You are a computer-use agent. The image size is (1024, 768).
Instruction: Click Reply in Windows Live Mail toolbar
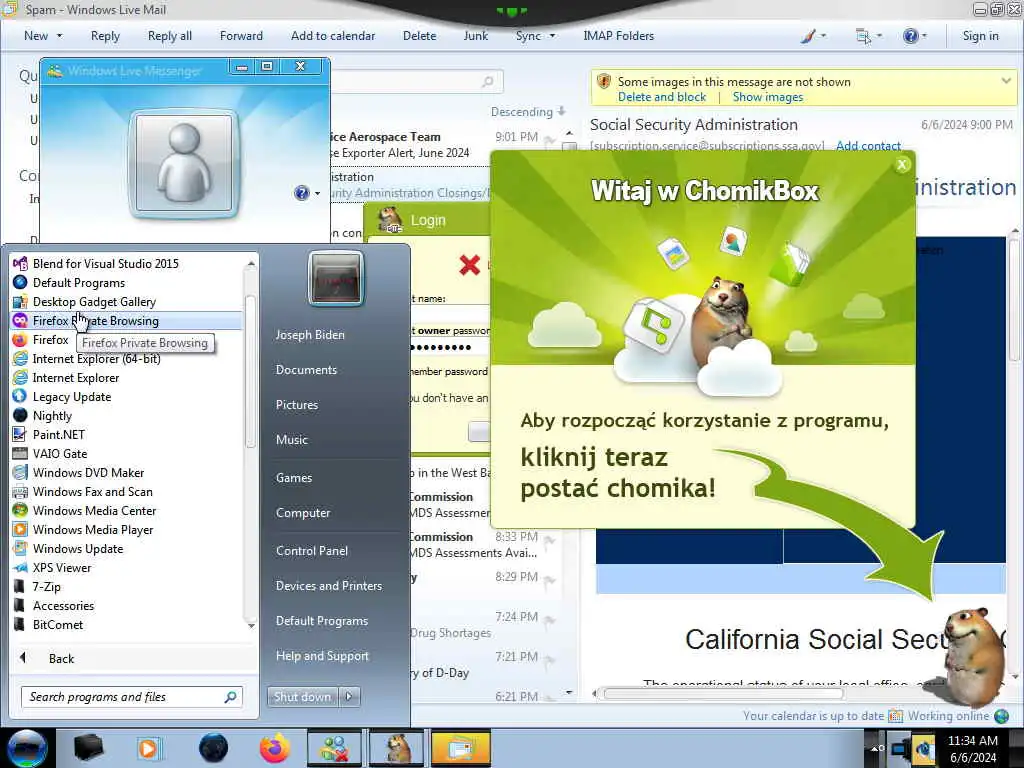[x=105, y=36]
